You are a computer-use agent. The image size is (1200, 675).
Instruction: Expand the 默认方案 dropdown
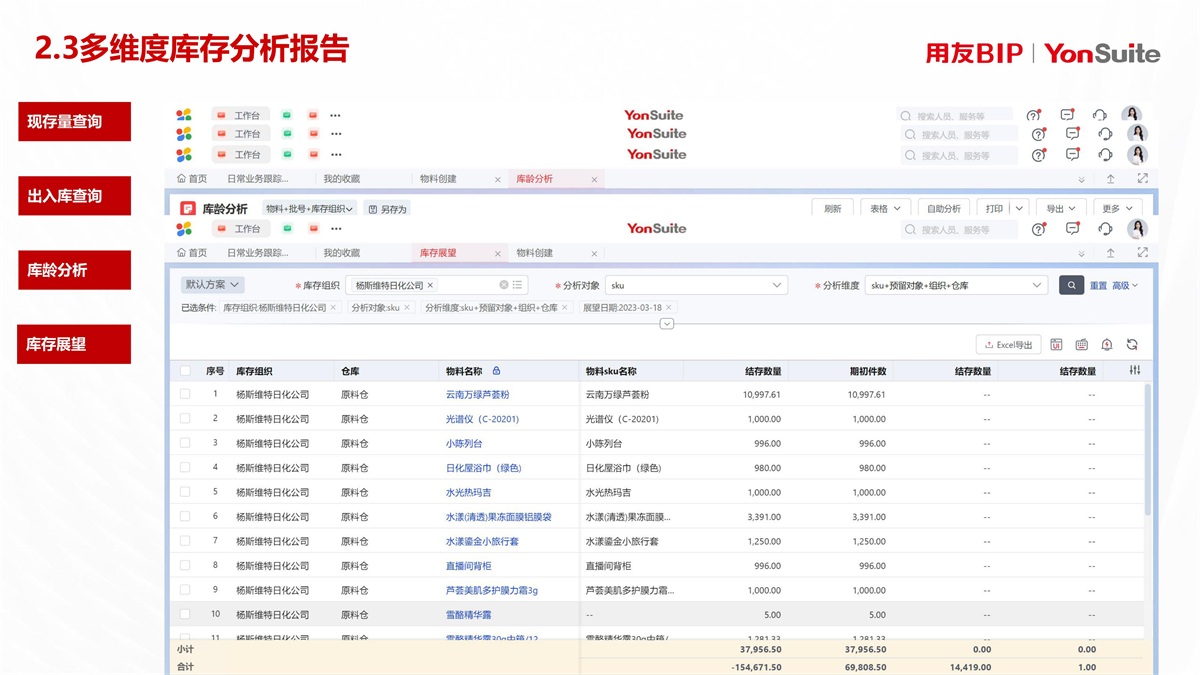click(213, 285)
